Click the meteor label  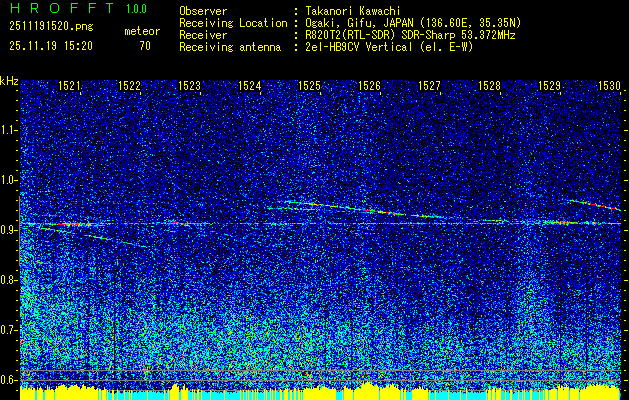(x=142, y=31)
